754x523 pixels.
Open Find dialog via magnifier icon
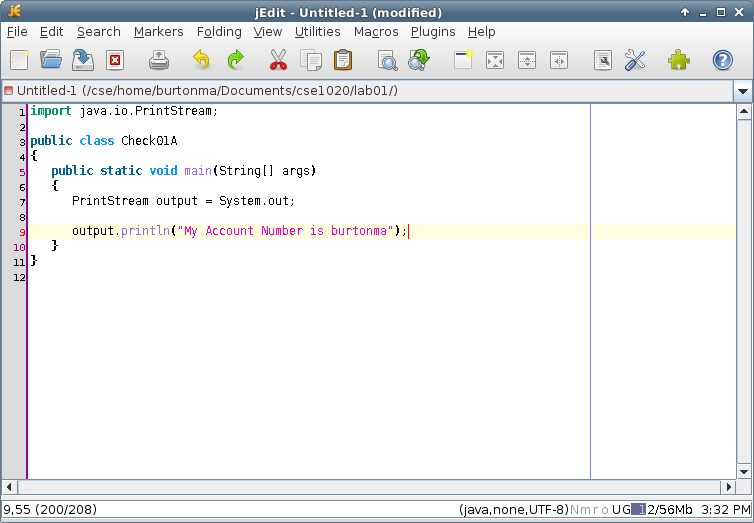(387, 61)
